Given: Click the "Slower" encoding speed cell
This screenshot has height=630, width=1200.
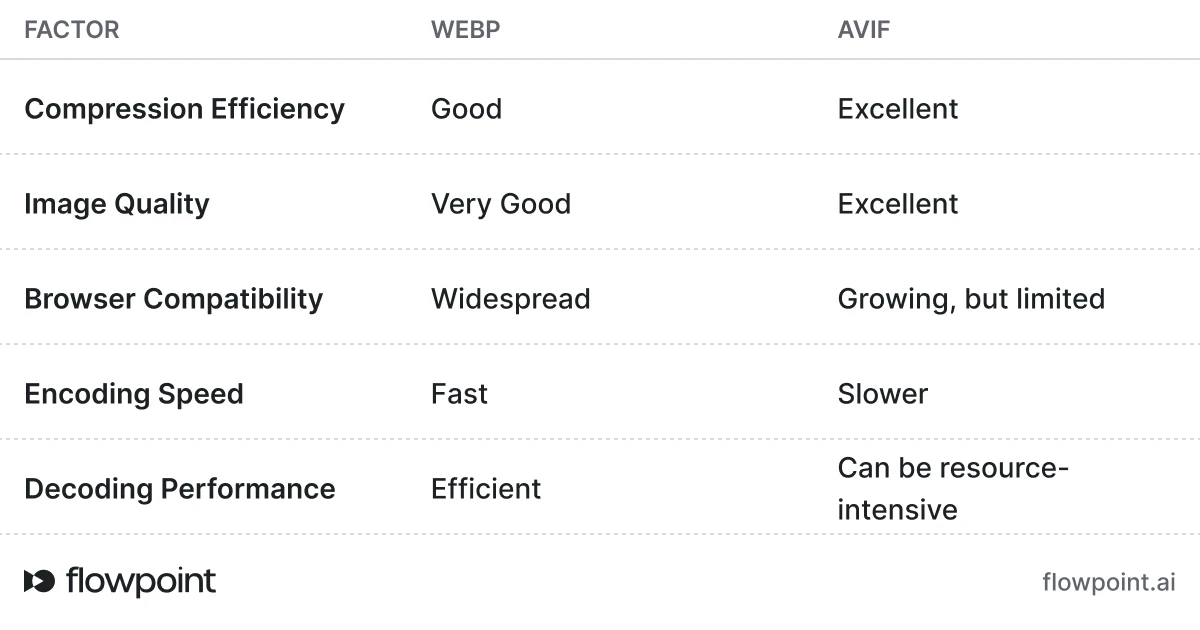Looking at the screenshot, I should pyautogui.click(x=883, y=394).
